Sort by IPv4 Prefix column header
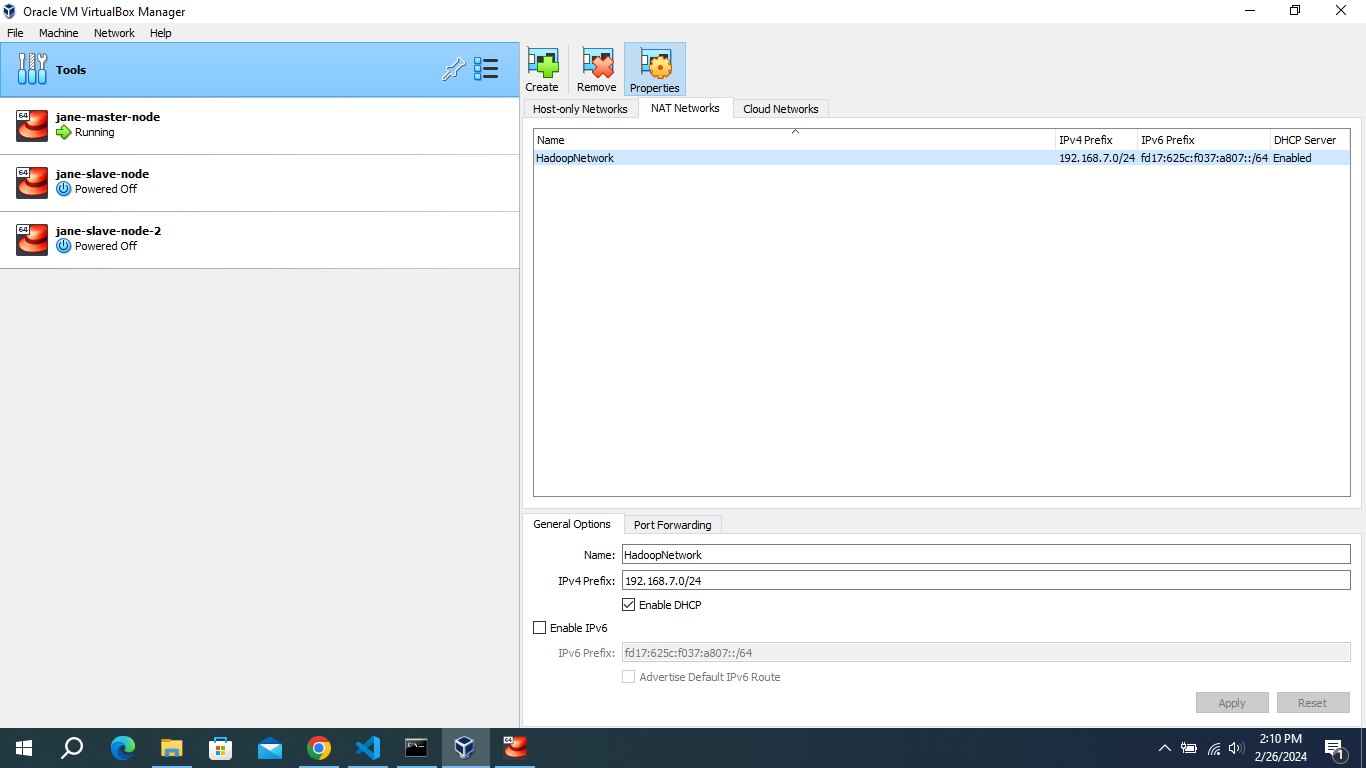This screenshot has width=1366, height=768. point(1097,140)
